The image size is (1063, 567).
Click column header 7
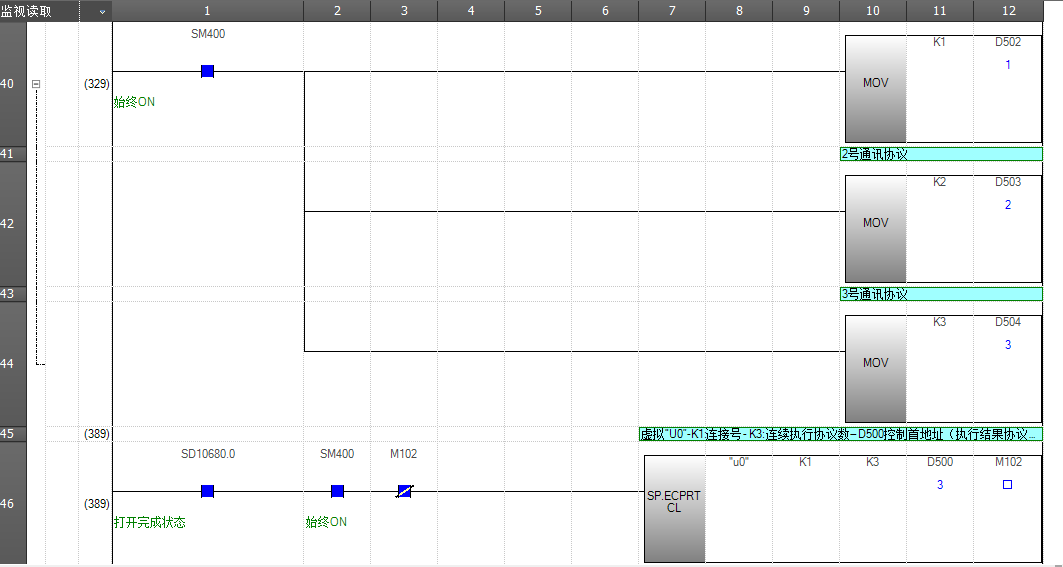coord(671,11)
